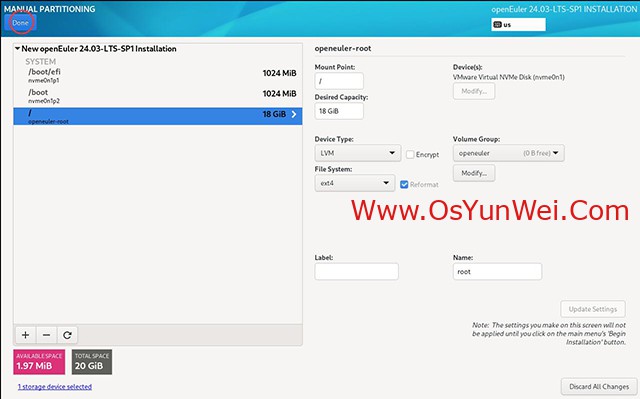Click Modify button under Volume Group

(474, 173)
